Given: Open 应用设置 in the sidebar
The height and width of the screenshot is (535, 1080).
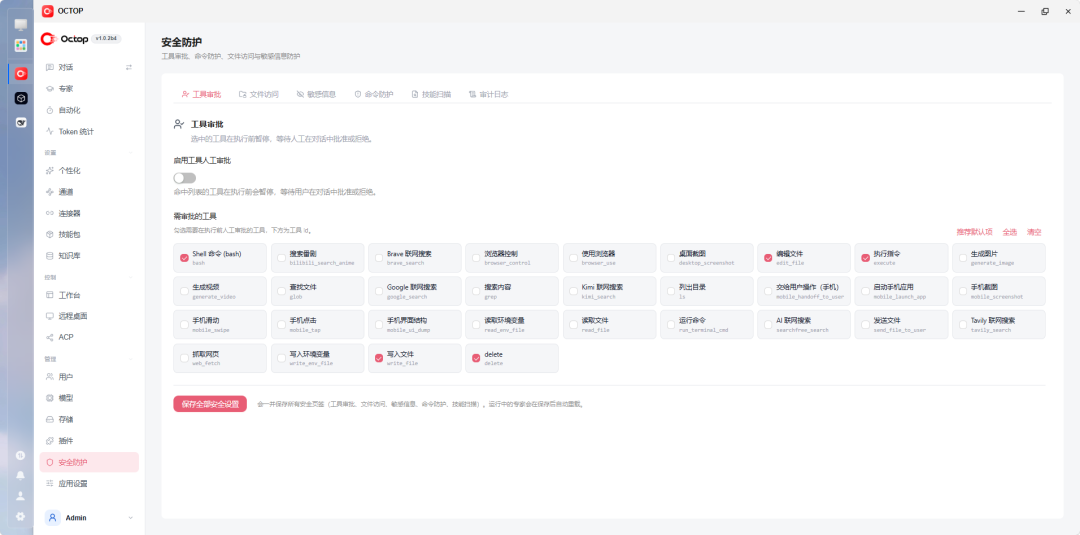Looking at the screenshot, I should 89,483.
